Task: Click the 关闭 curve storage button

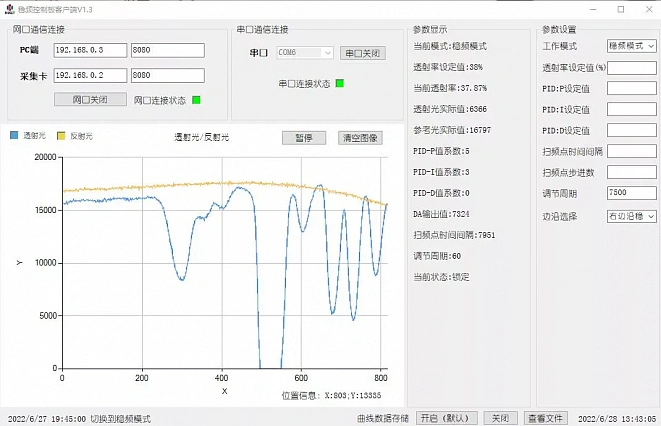Action: point(500,418)
